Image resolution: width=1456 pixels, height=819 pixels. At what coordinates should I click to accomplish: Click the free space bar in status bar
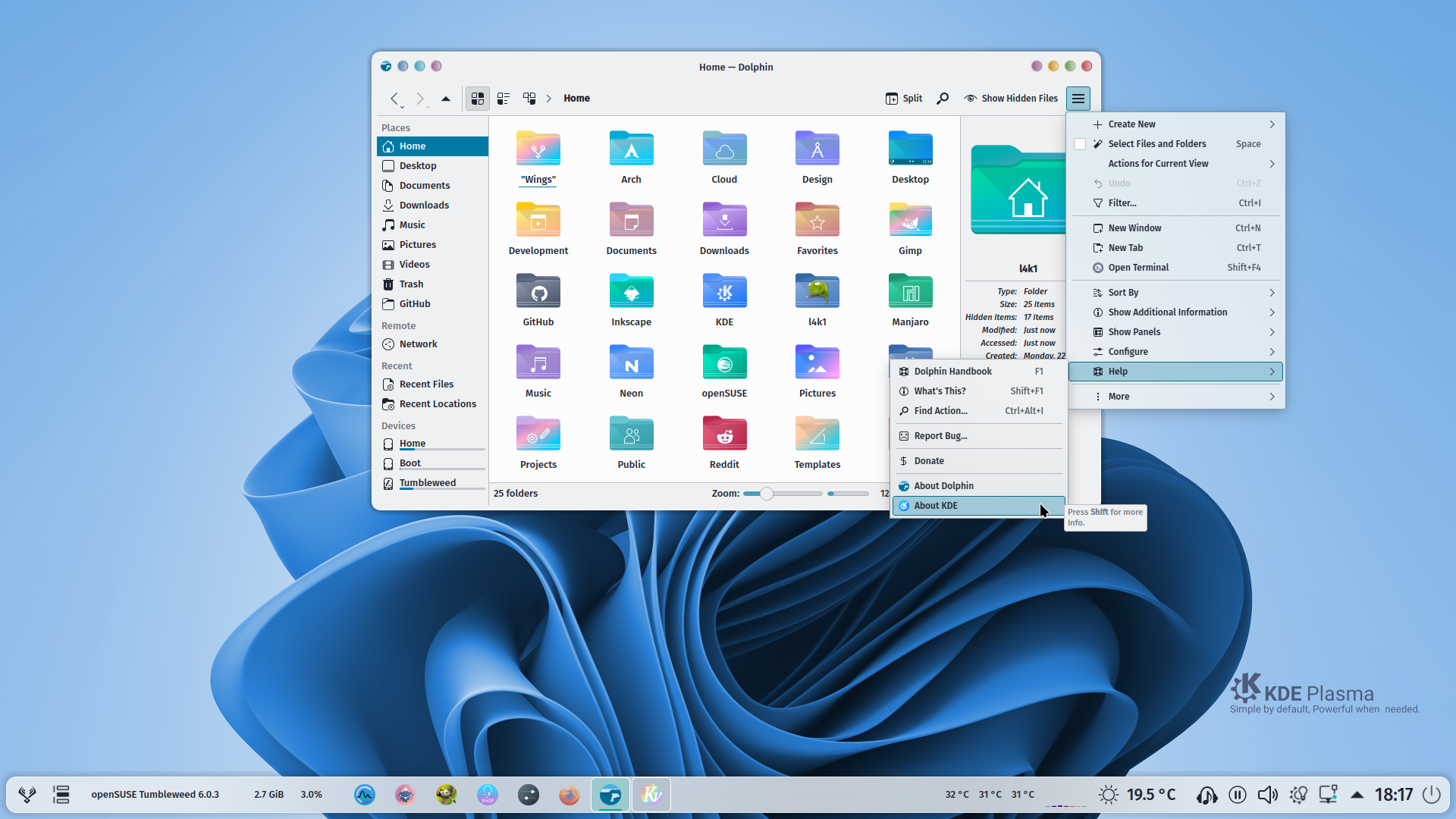[x=848, y=494]
